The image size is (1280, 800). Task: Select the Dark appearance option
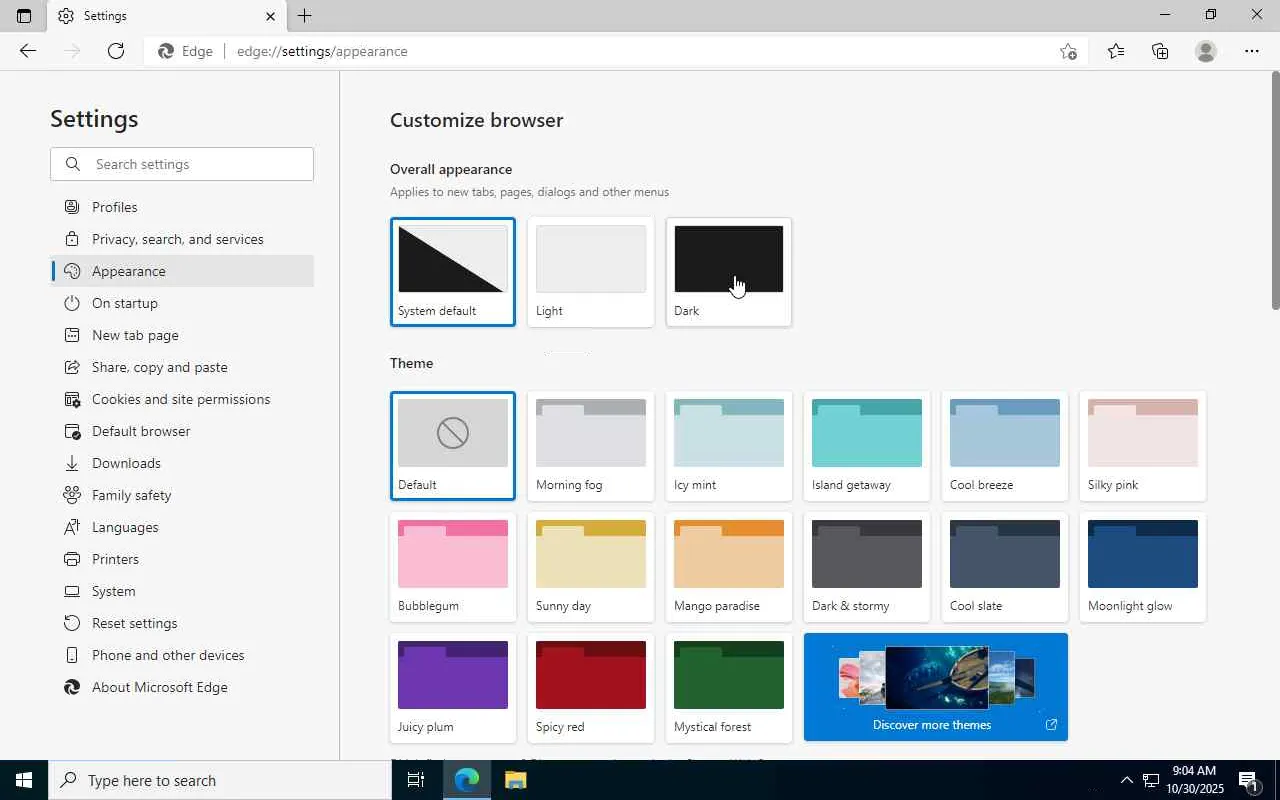pyautogui.click(x=729, y=272)
